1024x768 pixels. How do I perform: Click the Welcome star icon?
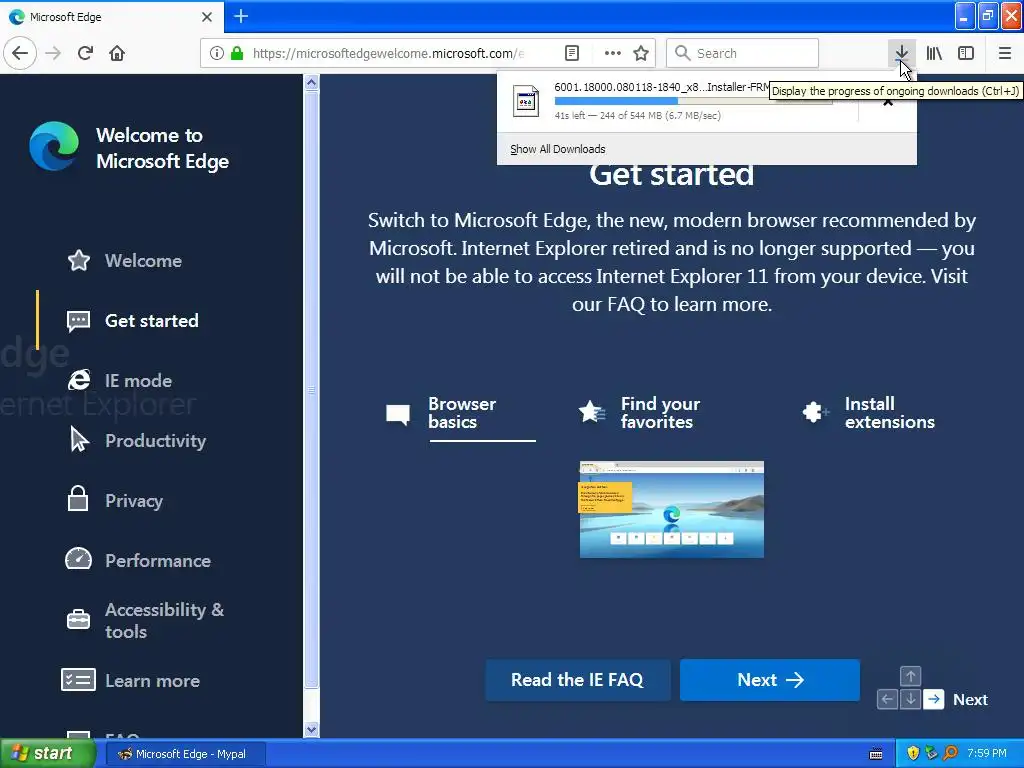(x=78, y=261)
